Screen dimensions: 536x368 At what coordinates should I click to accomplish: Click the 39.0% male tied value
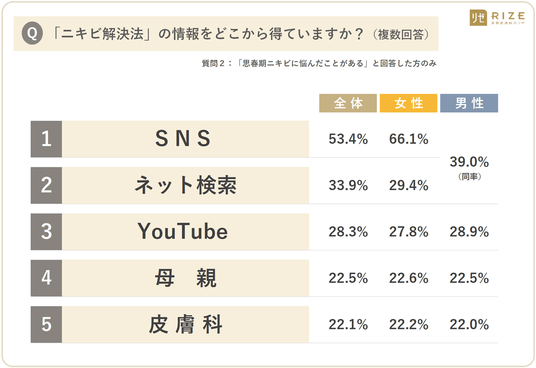click(469, 162)
